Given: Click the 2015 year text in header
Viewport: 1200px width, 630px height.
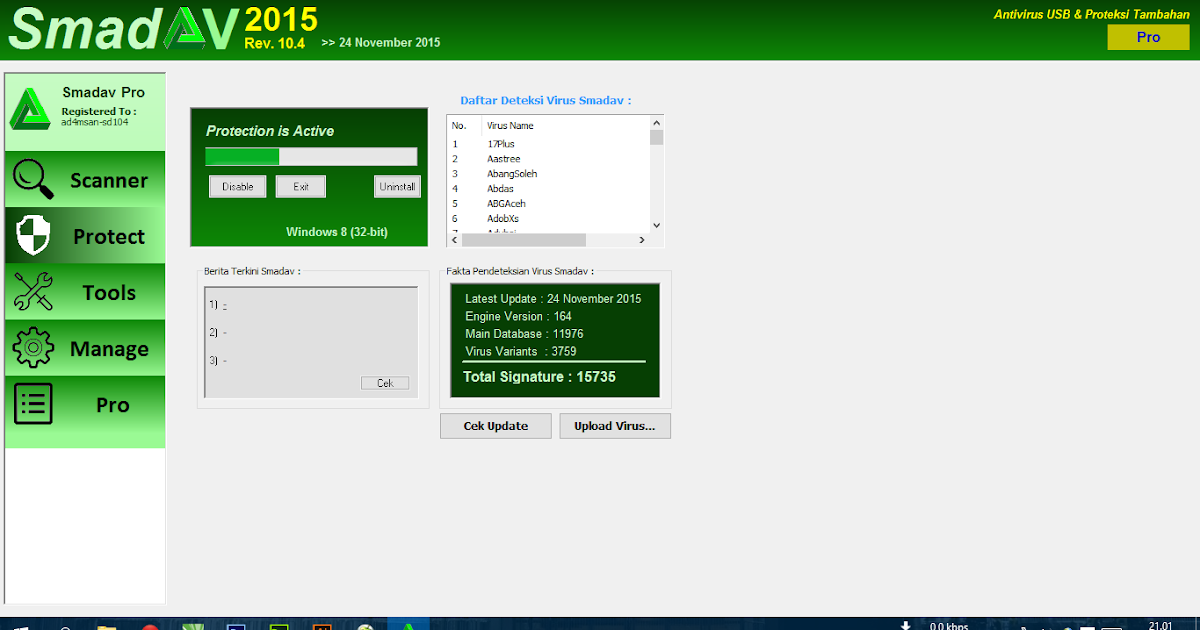Looking at the screenshot, I should 281,19.
